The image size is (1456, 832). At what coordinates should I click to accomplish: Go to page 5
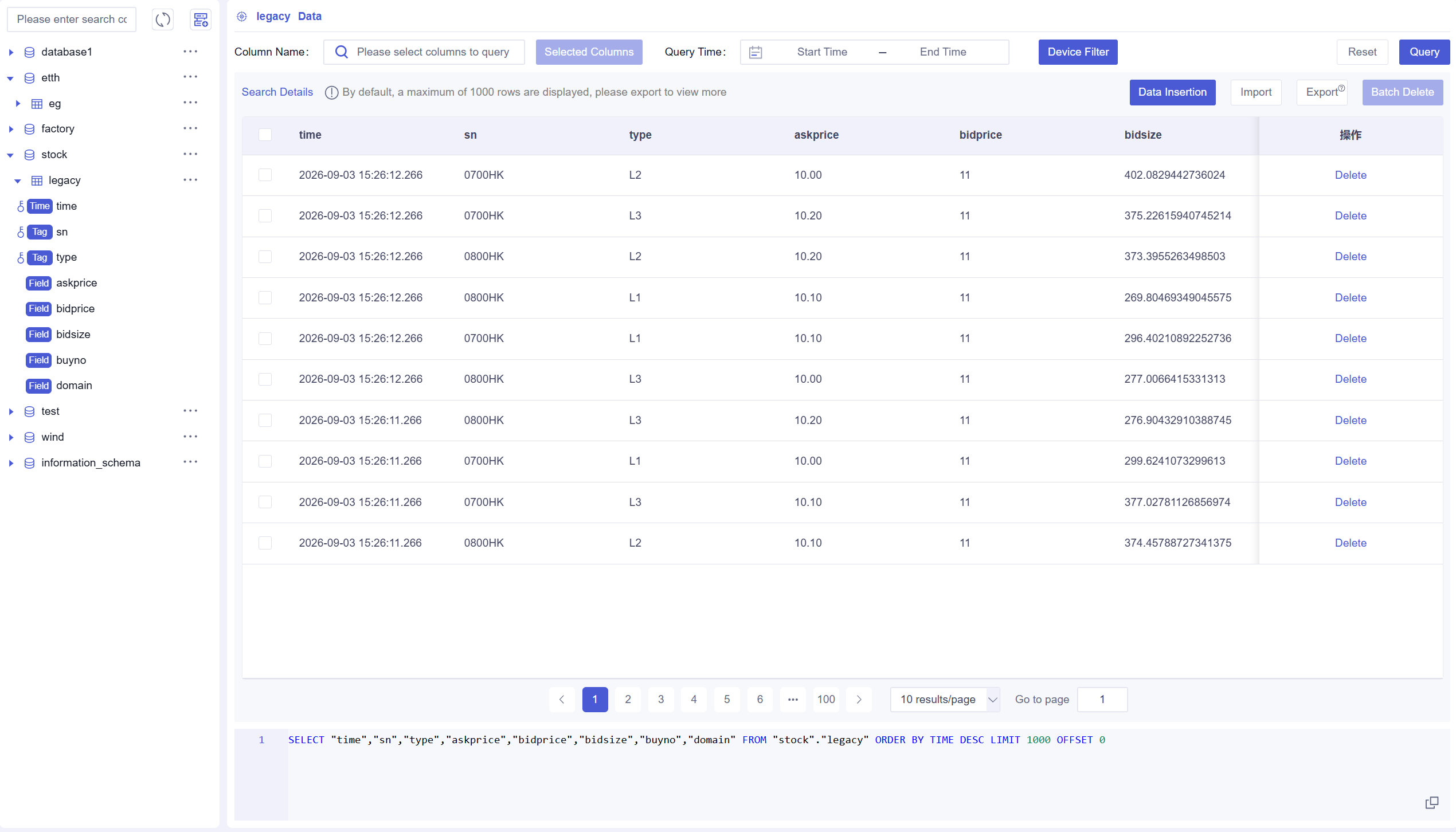(x=727, y=700)
